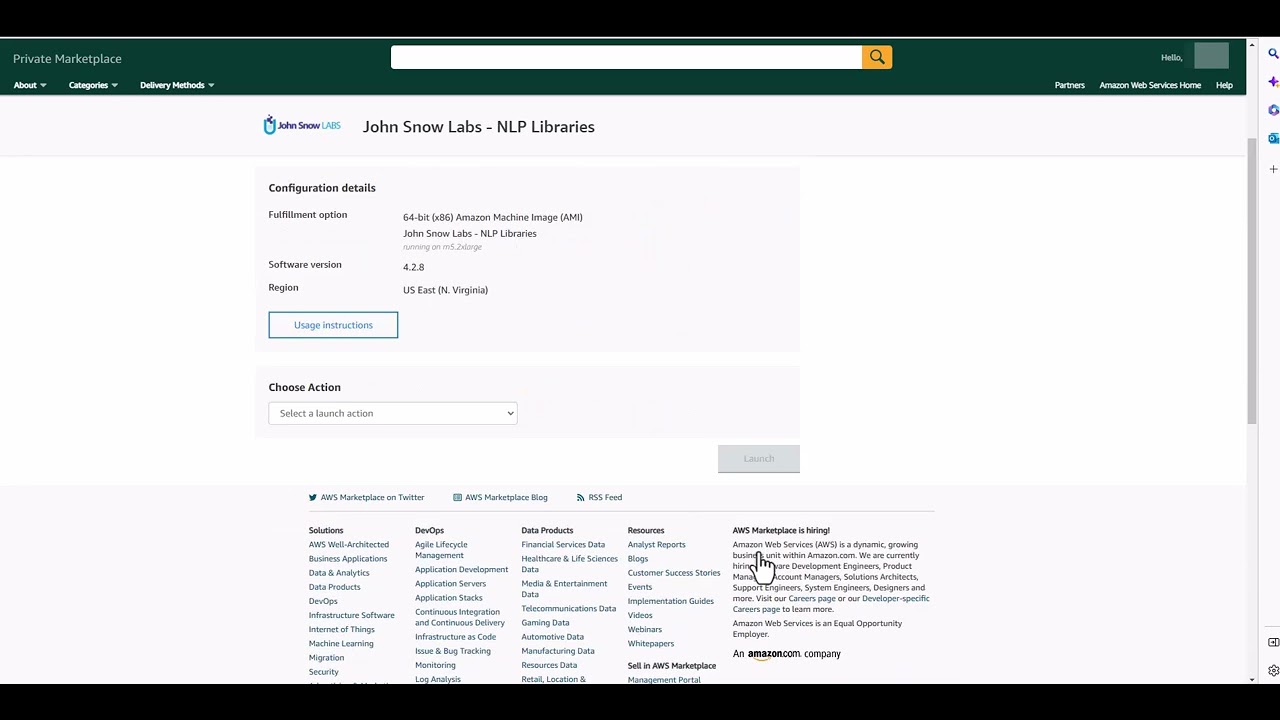Click the Partners menu item
The height and width of the screenshot is (720, 1280).
[x=1069, y=85]
